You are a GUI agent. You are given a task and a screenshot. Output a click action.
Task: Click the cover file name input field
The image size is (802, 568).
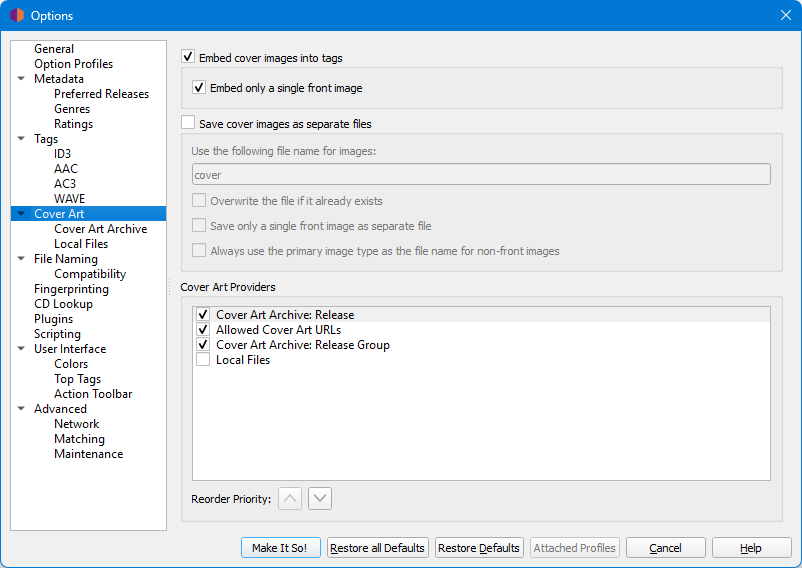481,174
